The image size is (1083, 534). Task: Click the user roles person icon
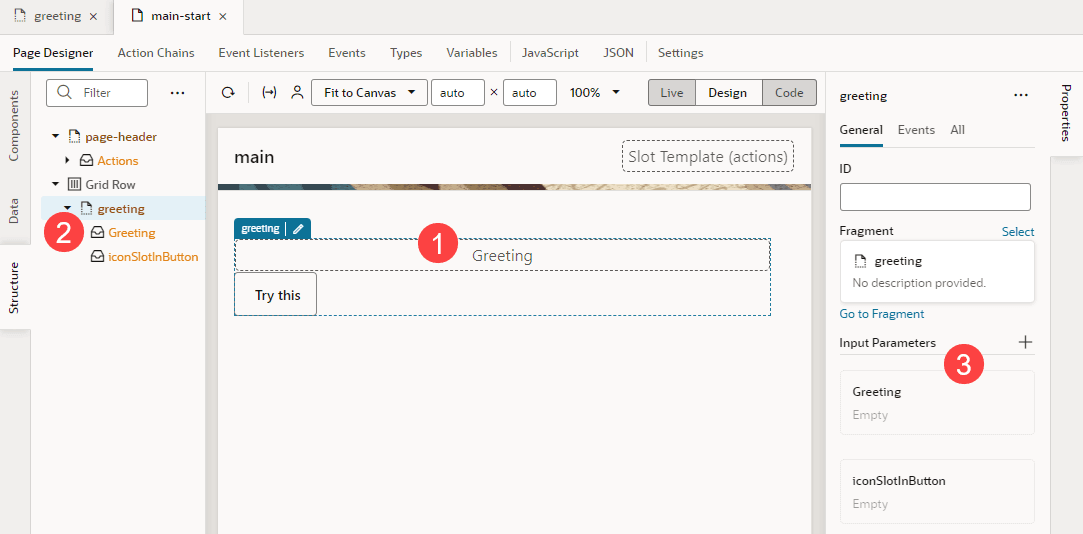(297, 93)
